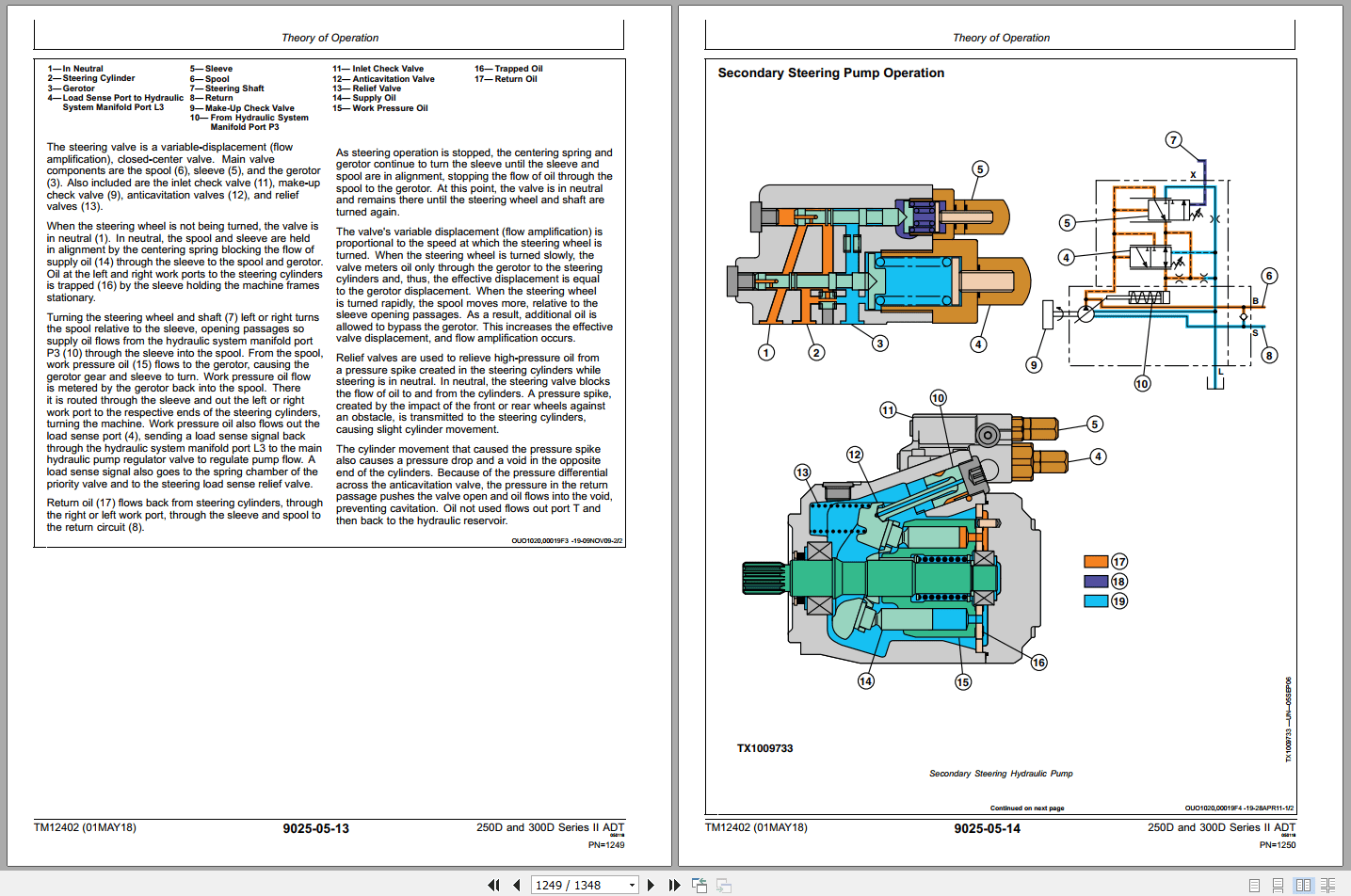
Task: Select the two-page facing layout
Action: [x=1303, y=885]
